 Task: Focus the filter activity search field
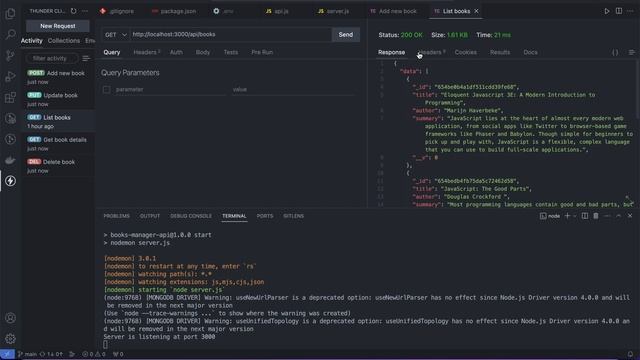pyautogui.click(x=52, y=58)
